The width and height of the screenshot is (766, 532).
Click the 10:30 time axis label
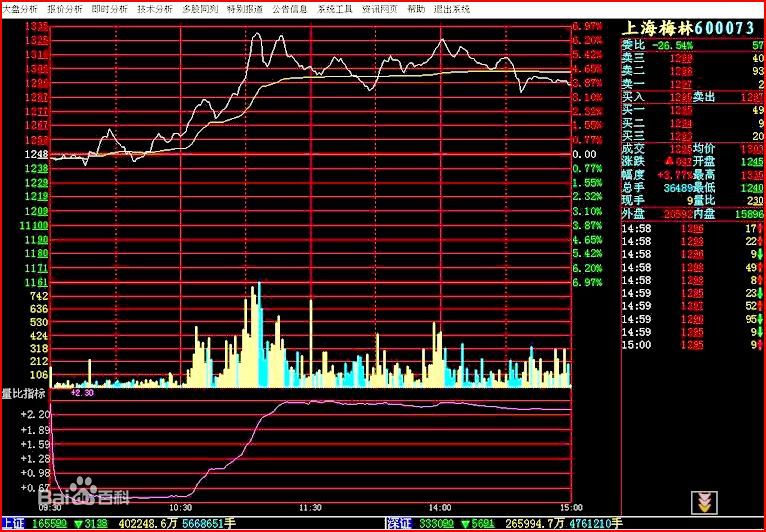tap(181, 508)
